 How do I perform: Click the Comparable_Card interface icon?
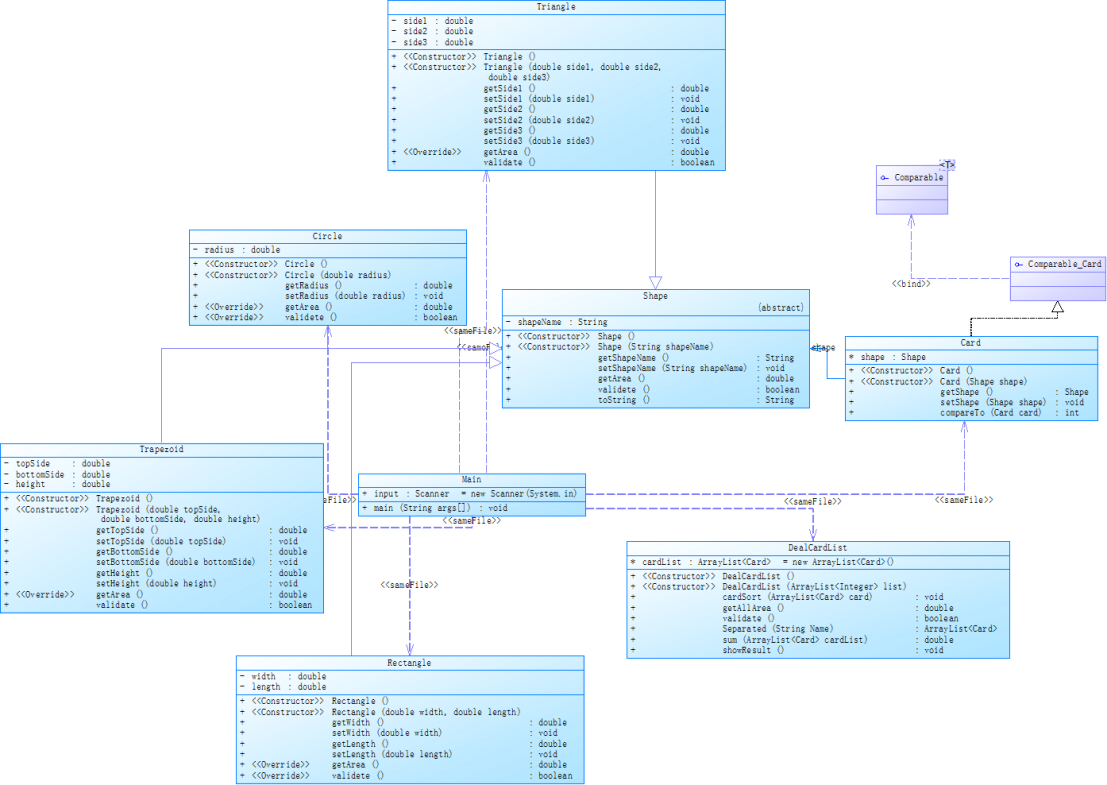point(1018,264)
